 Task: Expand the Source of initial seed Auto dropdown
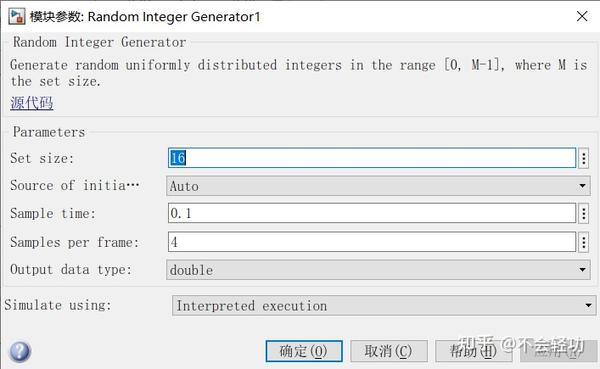[378, 186]
